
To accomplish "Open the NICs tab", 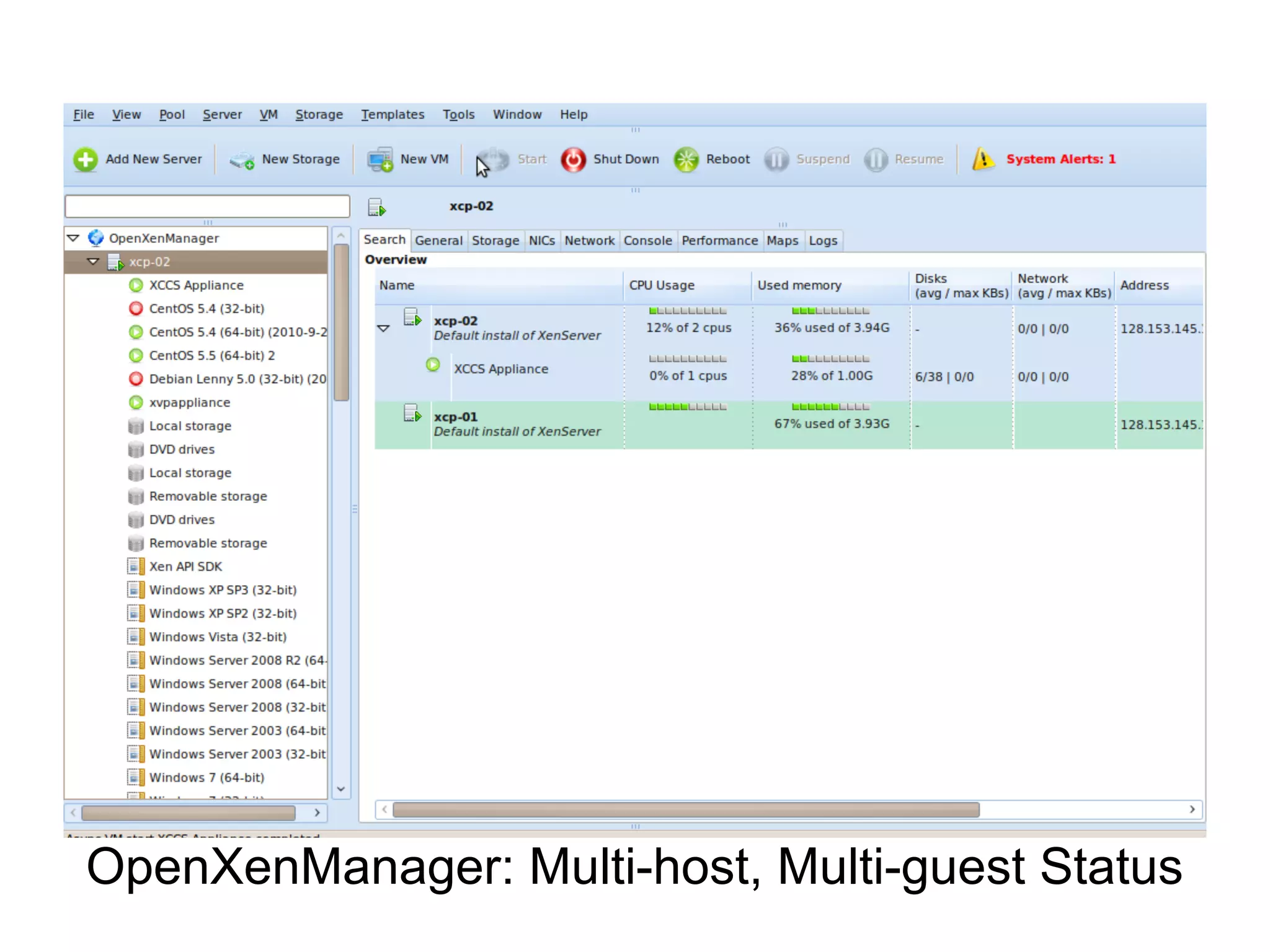I will 541,240.
